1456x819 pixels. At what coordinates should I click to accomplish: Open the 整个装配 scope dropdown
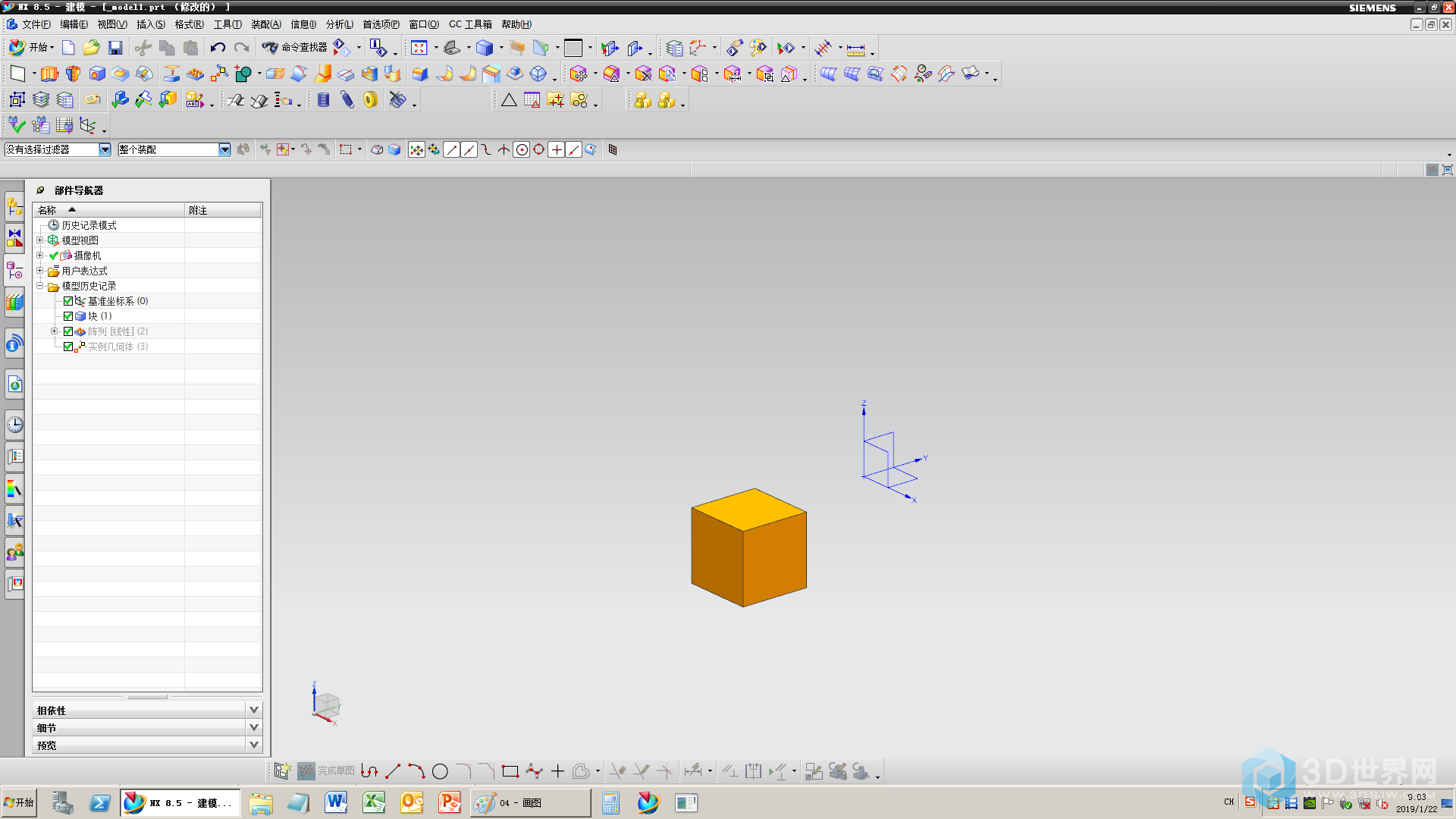click(224, 149)
